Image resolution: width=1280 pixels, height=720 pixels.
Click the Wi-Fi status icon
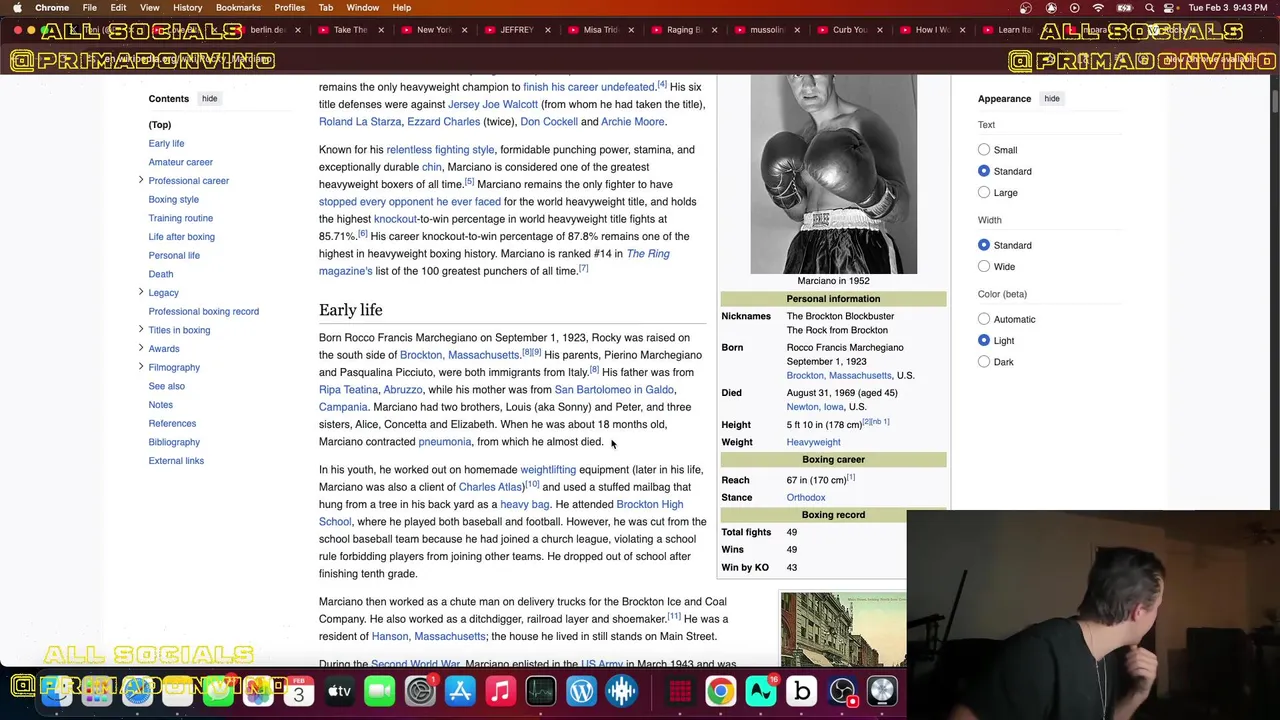(1098, 8)
